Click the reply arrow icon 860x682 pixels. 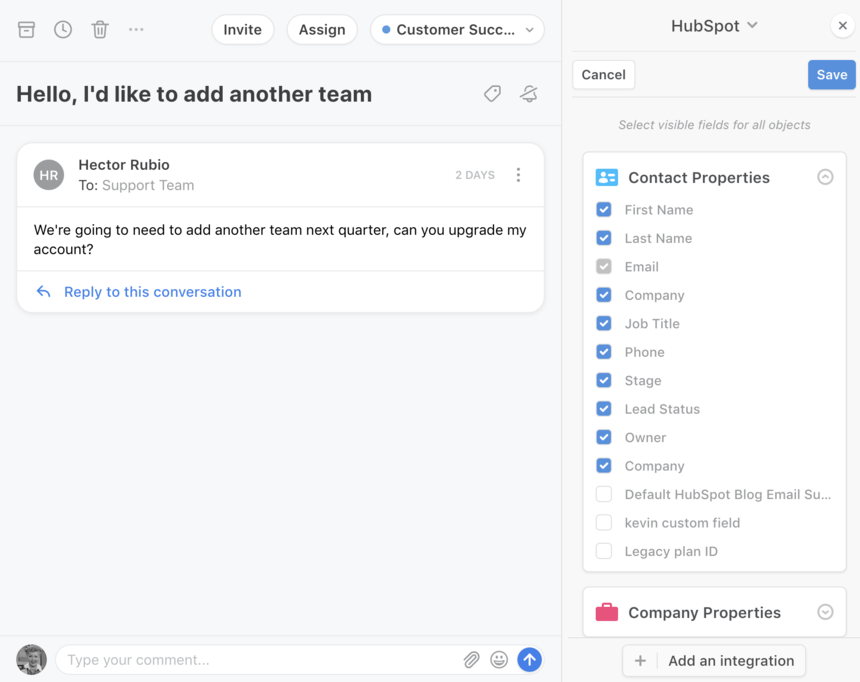point(44,291)
